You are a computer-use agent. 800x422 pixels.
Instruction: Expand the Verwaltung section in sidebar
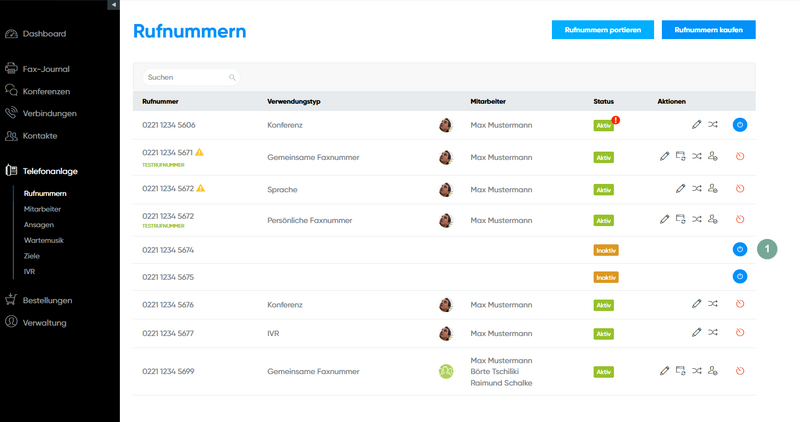[45, 322]
